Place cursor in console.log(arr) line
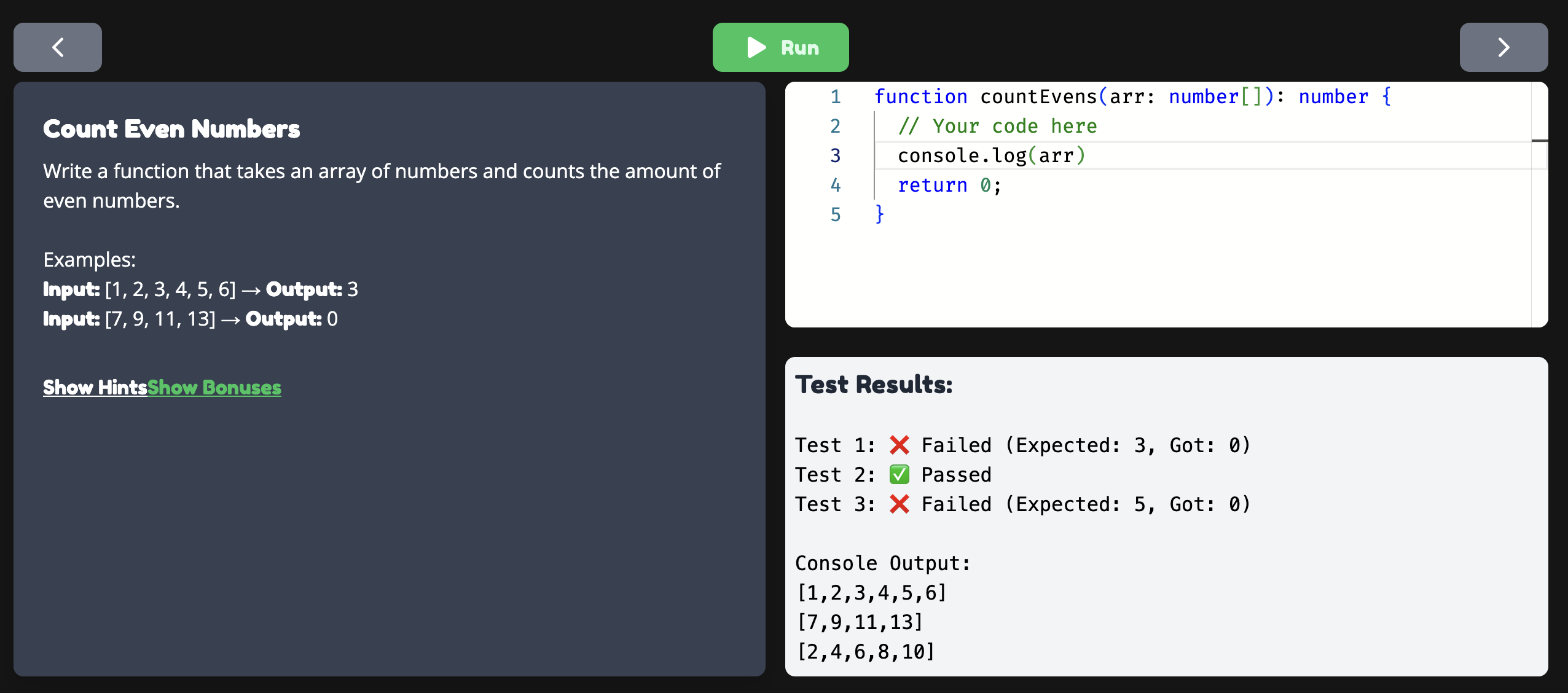This screenshot has height=693, width=1568. (x=991, y=155)
